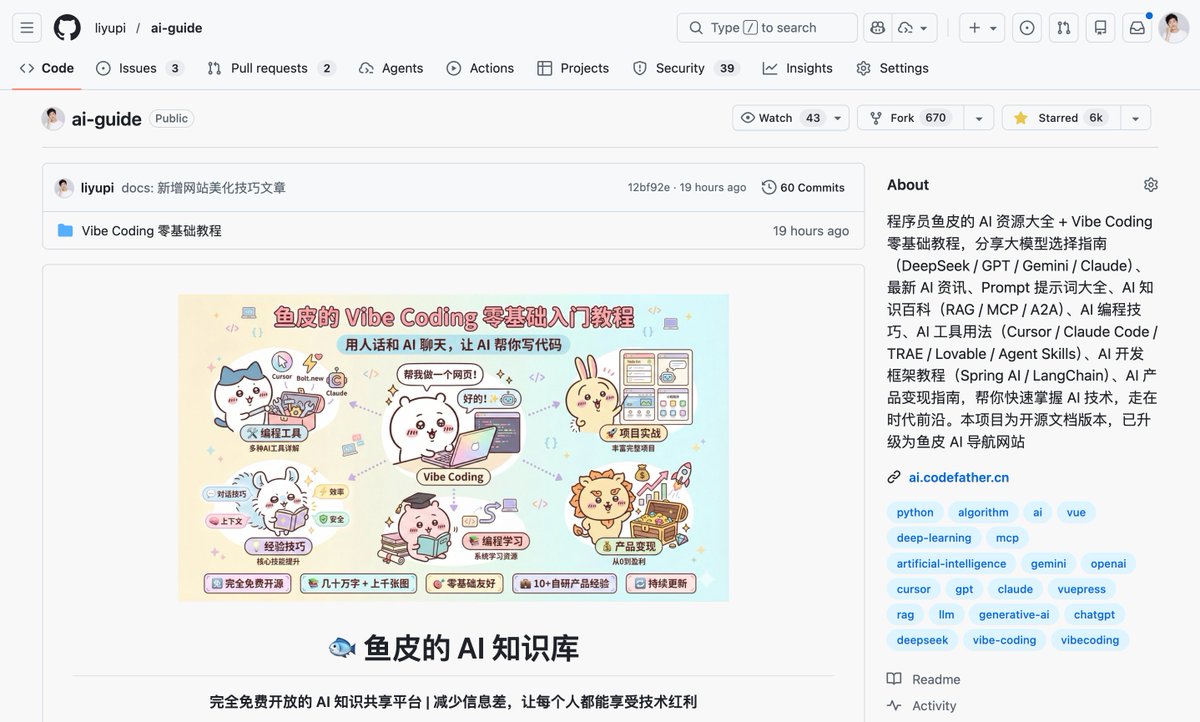Click the repository owner avatar next to ai-guide
The image size is (1200, 722).
pos(53,118)
